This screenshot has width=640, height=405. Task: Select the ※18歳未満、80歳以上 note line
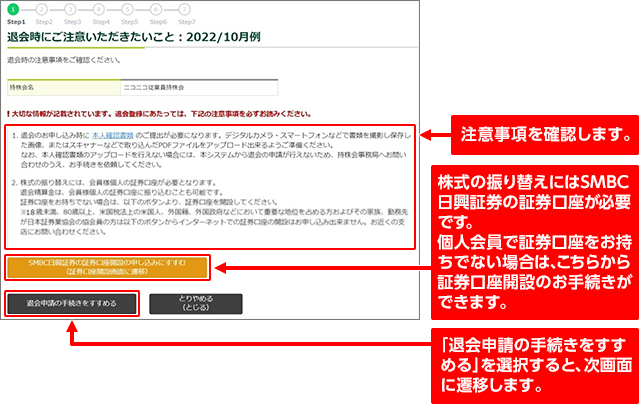tap(214, 222)
